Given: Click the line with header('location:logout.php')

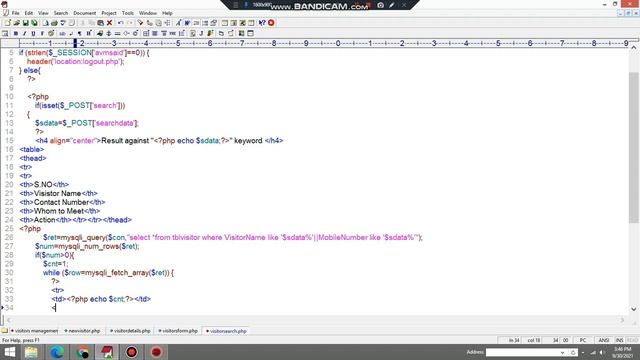Looking at the screenshot, I should point(76,62).
